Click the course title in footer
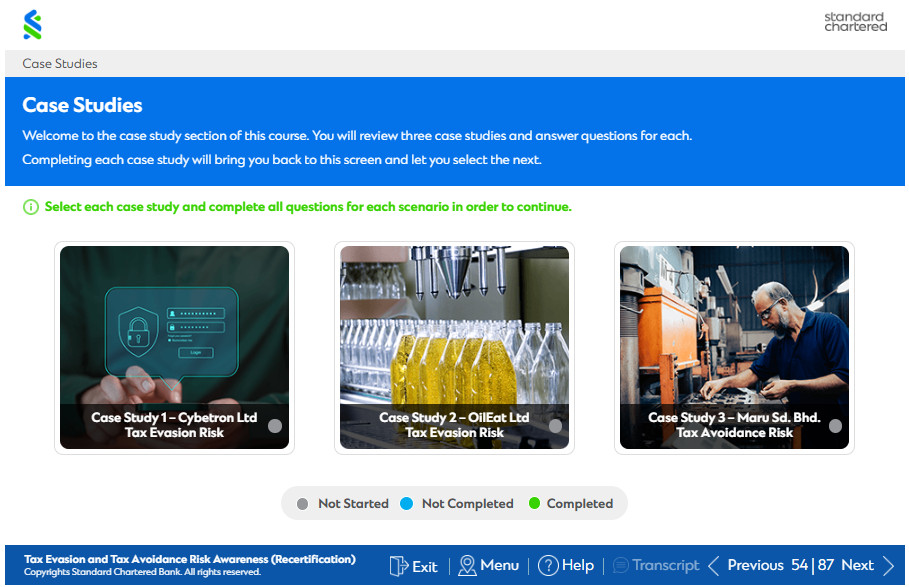 190,559
